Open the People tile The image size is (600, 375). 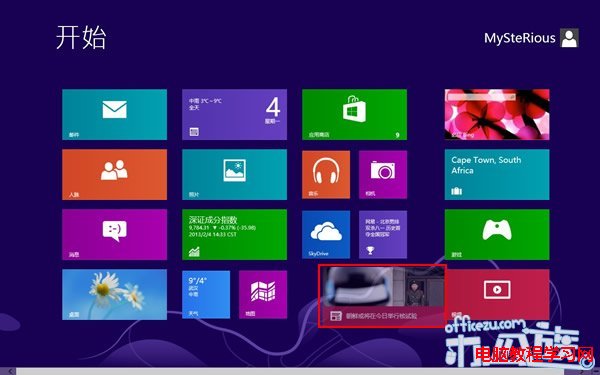point(114,174)
